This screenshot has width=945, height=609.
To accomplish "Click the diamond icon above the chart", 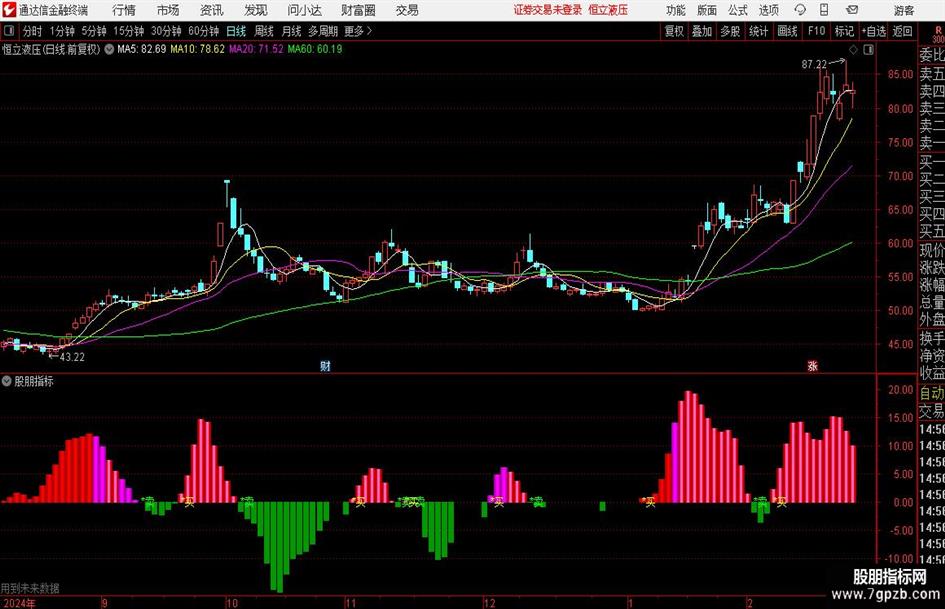I will click(x=853, y=49).
